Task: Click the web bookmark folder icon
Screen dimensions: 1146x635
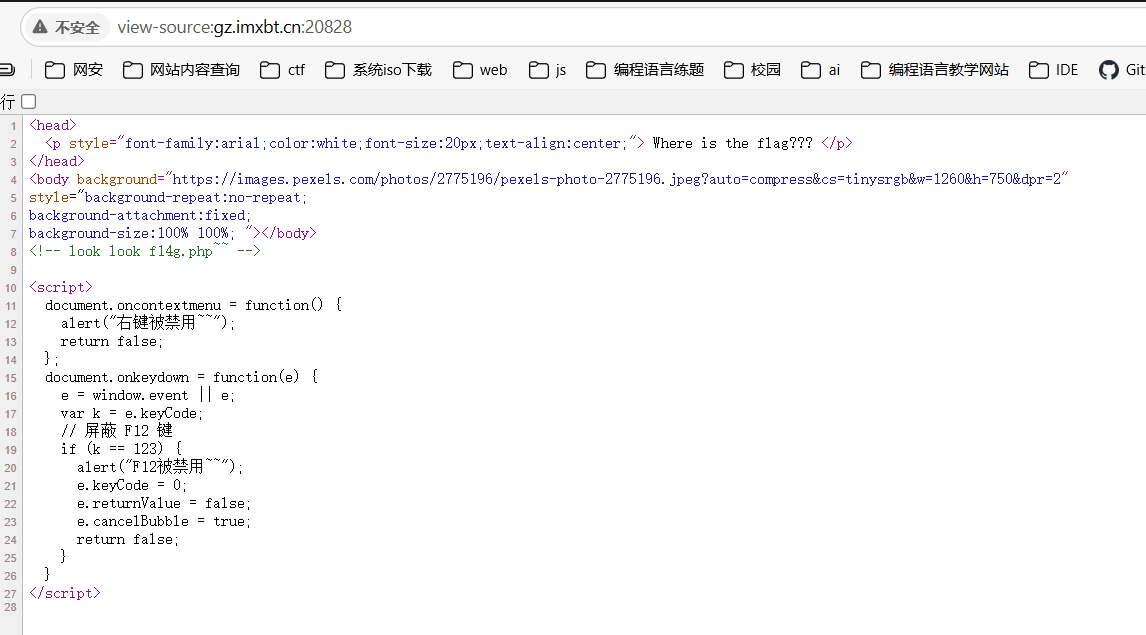Action: point(461,70)
